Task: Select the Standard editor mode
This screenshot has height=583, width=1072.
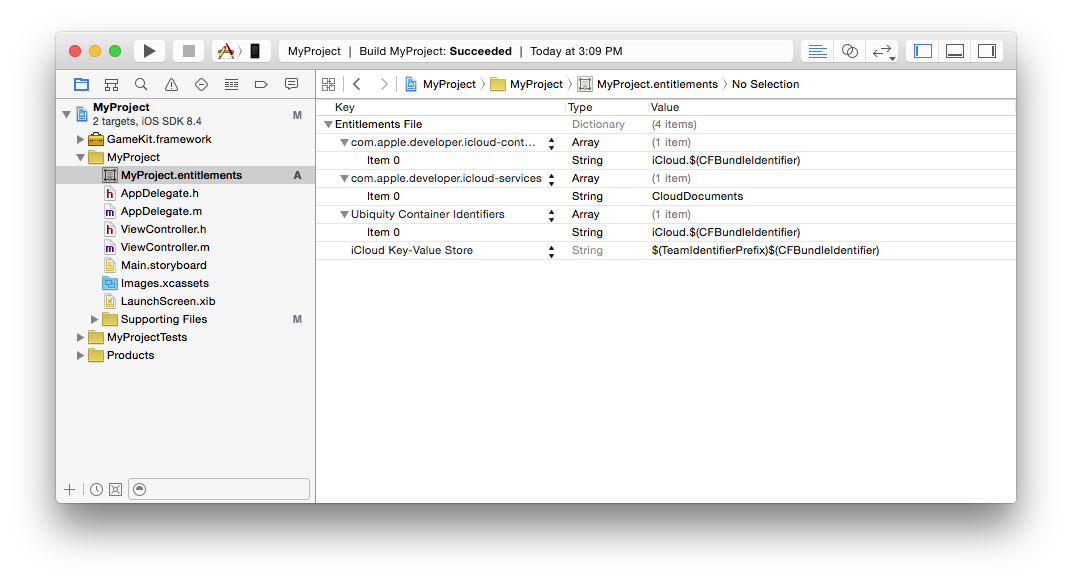Action: [817, 51]
